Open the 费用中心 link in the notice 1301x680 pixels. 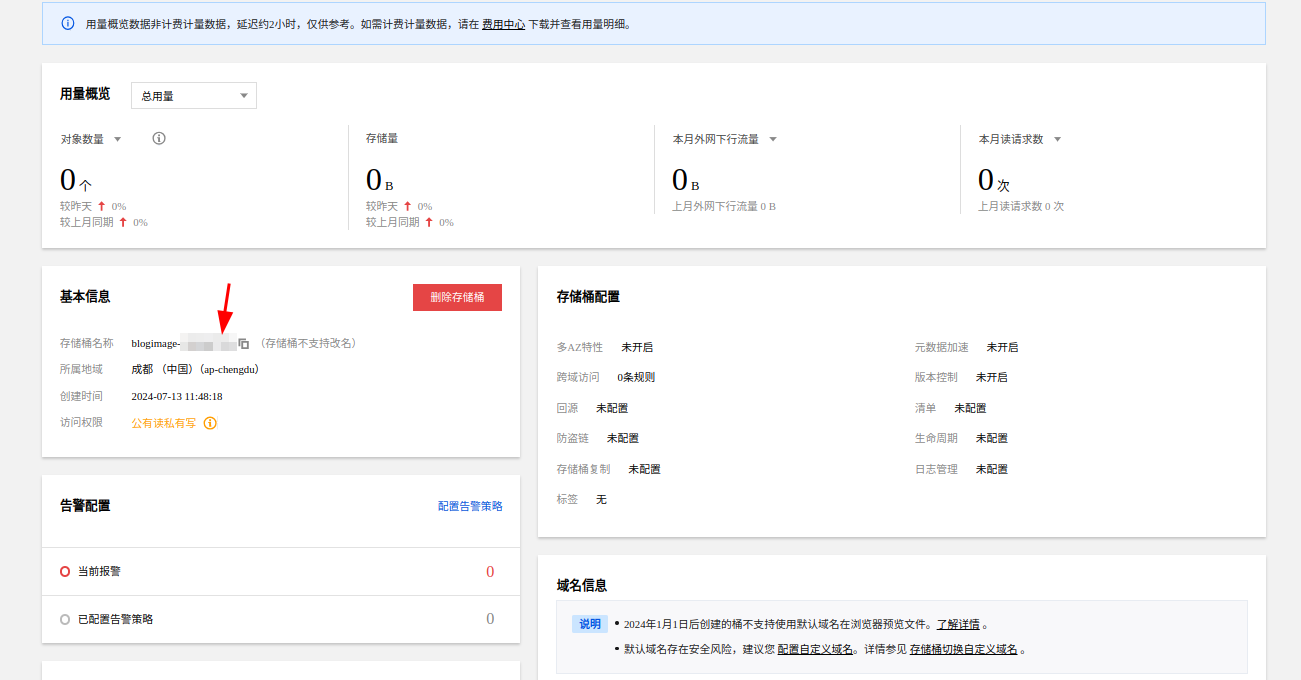point(503,24)
